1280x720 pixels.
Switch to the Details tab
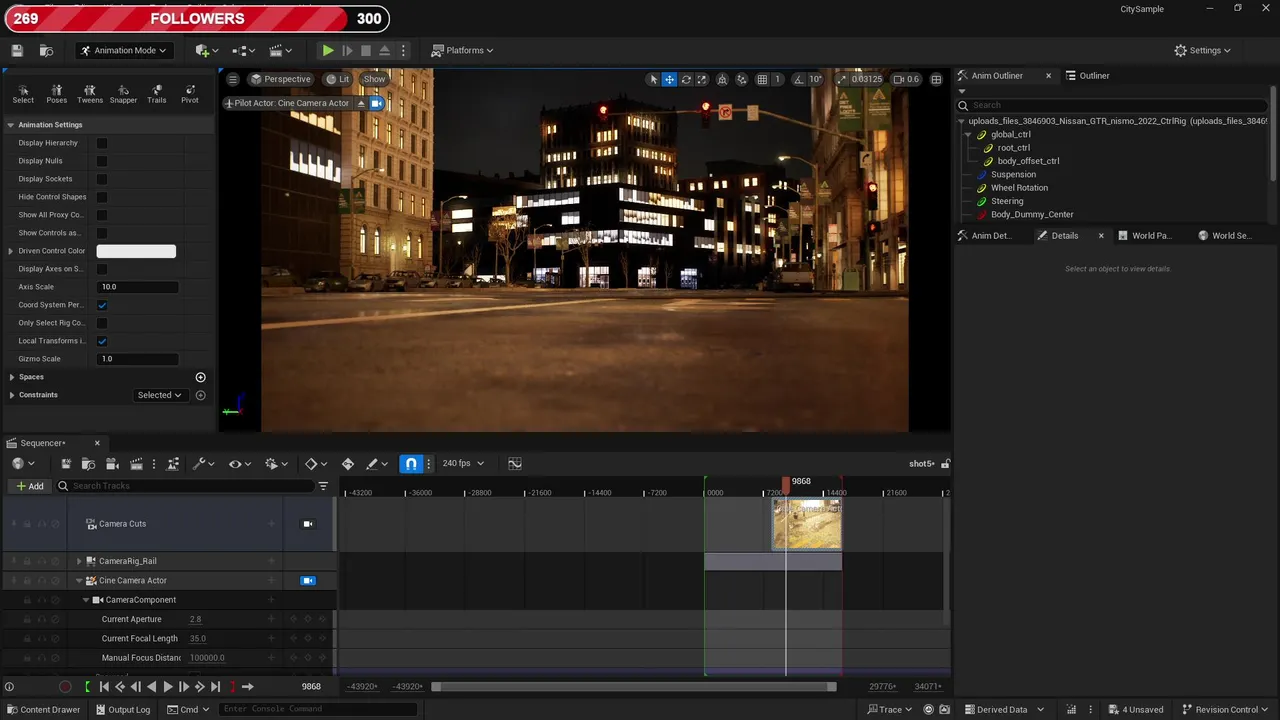pos(1064,235)
